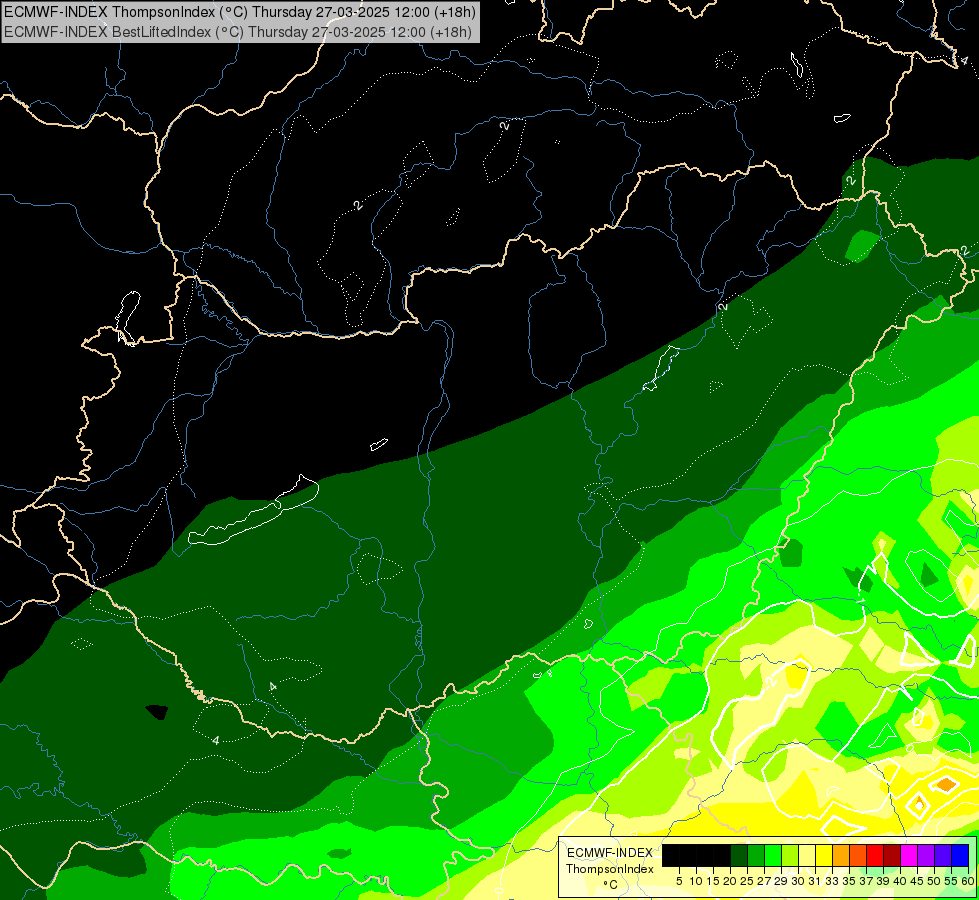Click legend tick value 31
979x900 pixels.
815,881
